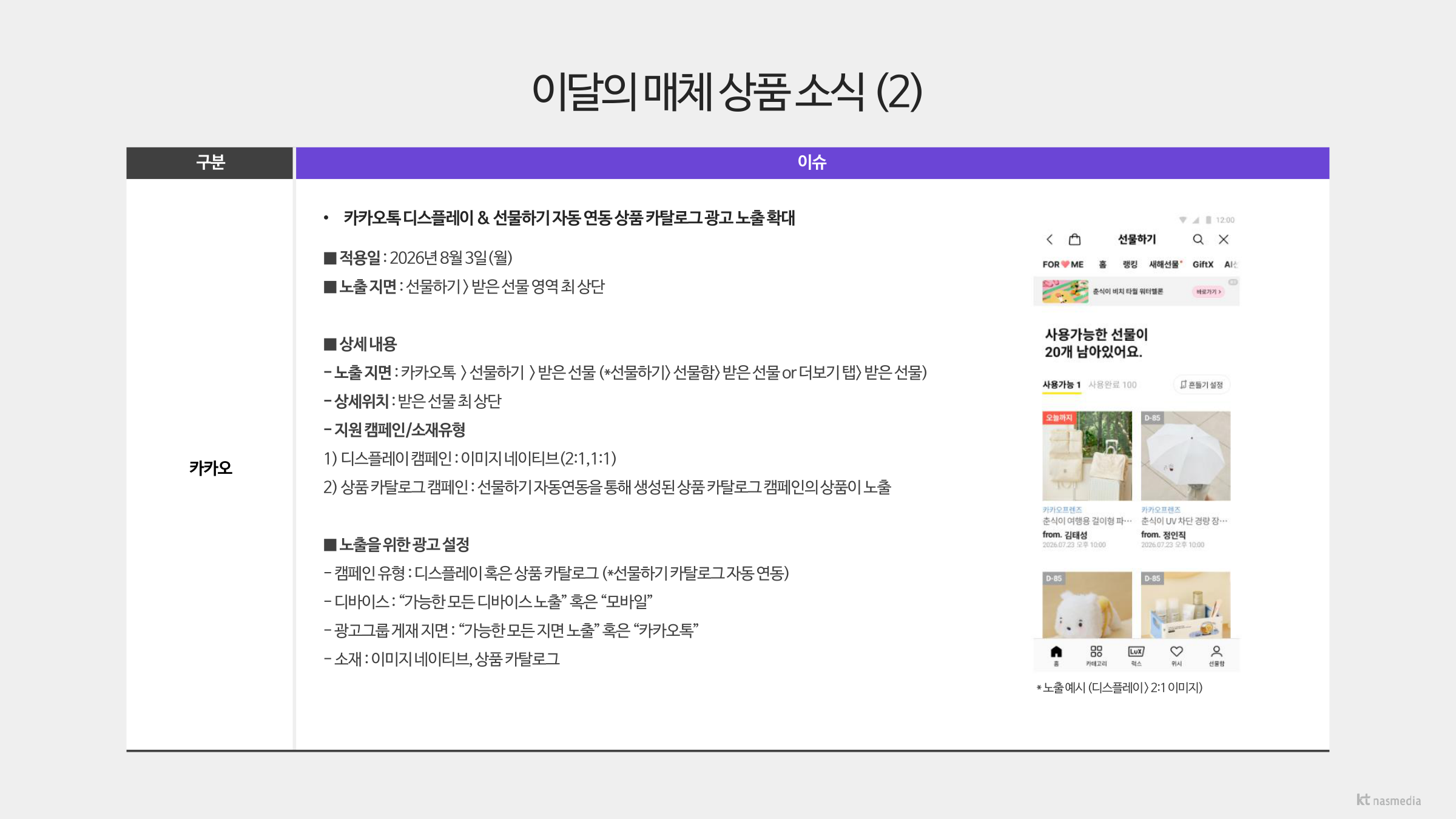Switch to the 랭킹 tab
Screen dimensions: 1456x819
[x=1130, y=265]
